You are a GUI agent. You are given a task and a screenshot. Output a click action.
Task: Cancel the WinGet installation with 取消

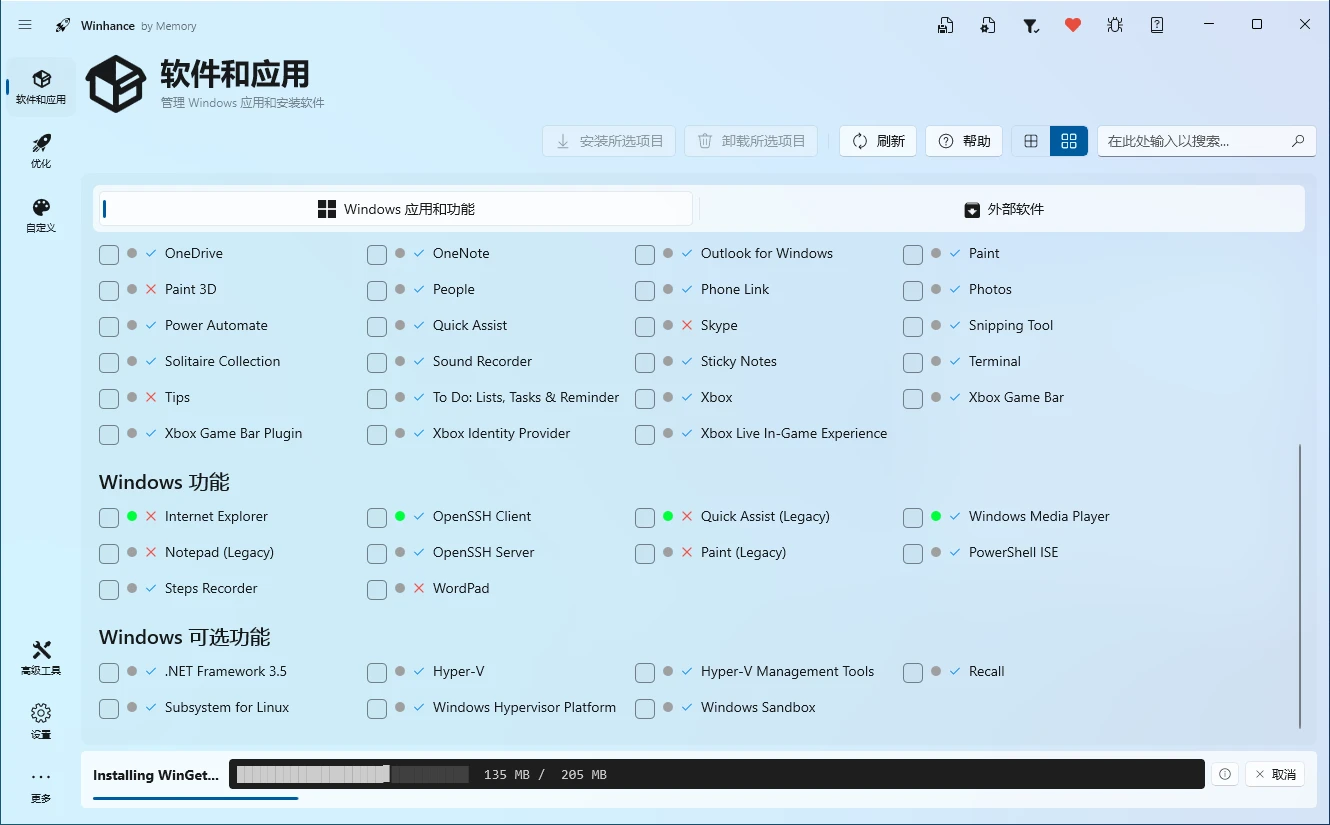[x=1274, y=774]
